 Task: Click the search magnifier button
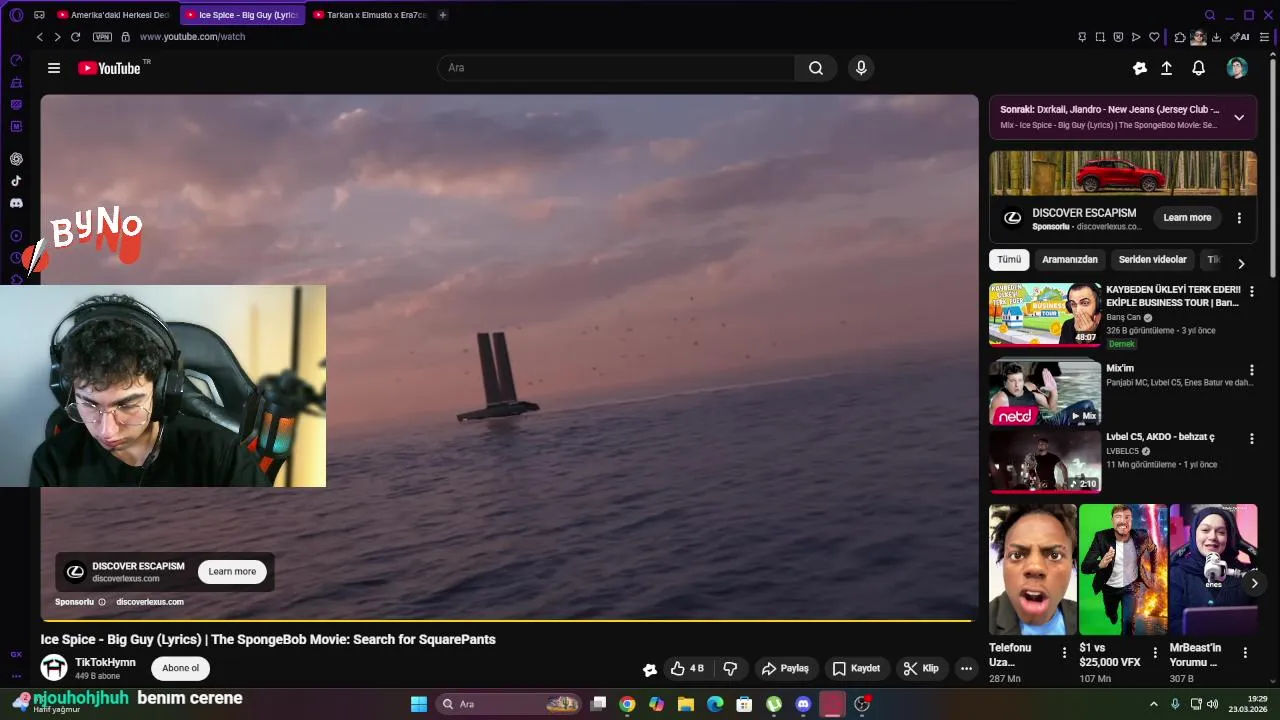[816, 68]
